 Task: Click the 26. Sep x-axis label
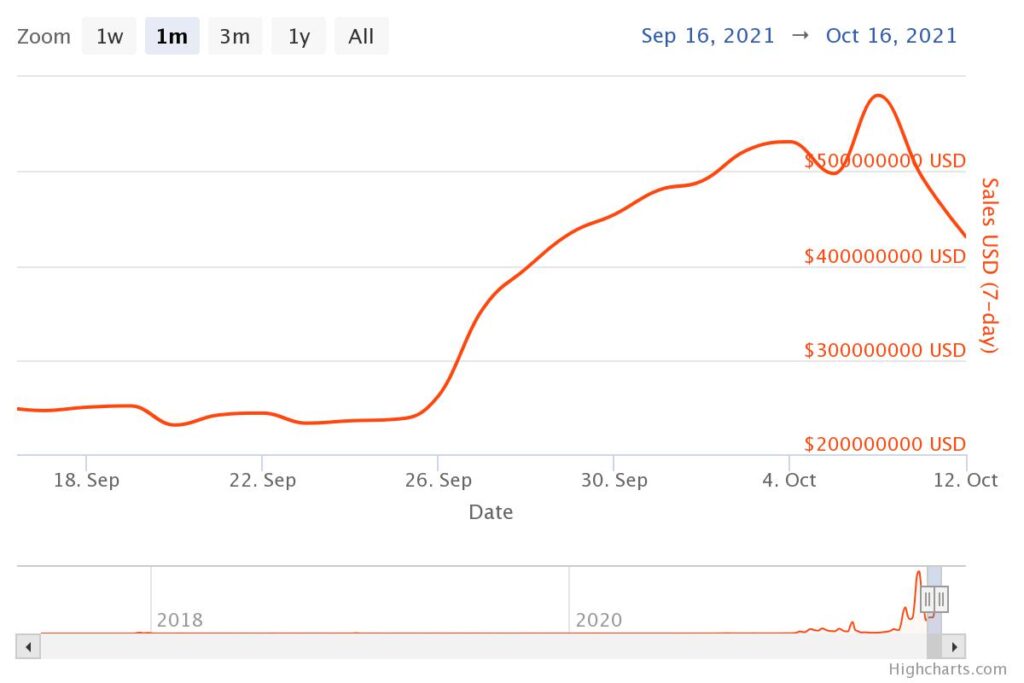438,480
